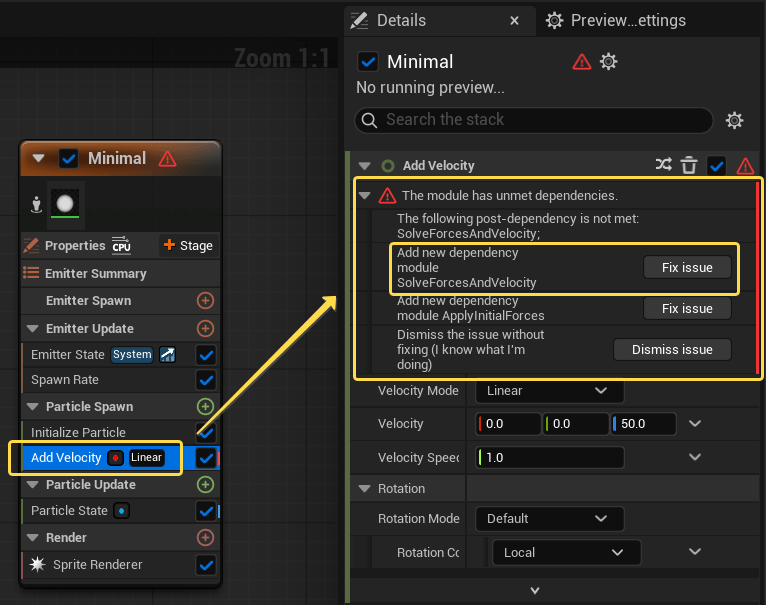
Task: Click Emitter Summary list icon
Action: 31,273
